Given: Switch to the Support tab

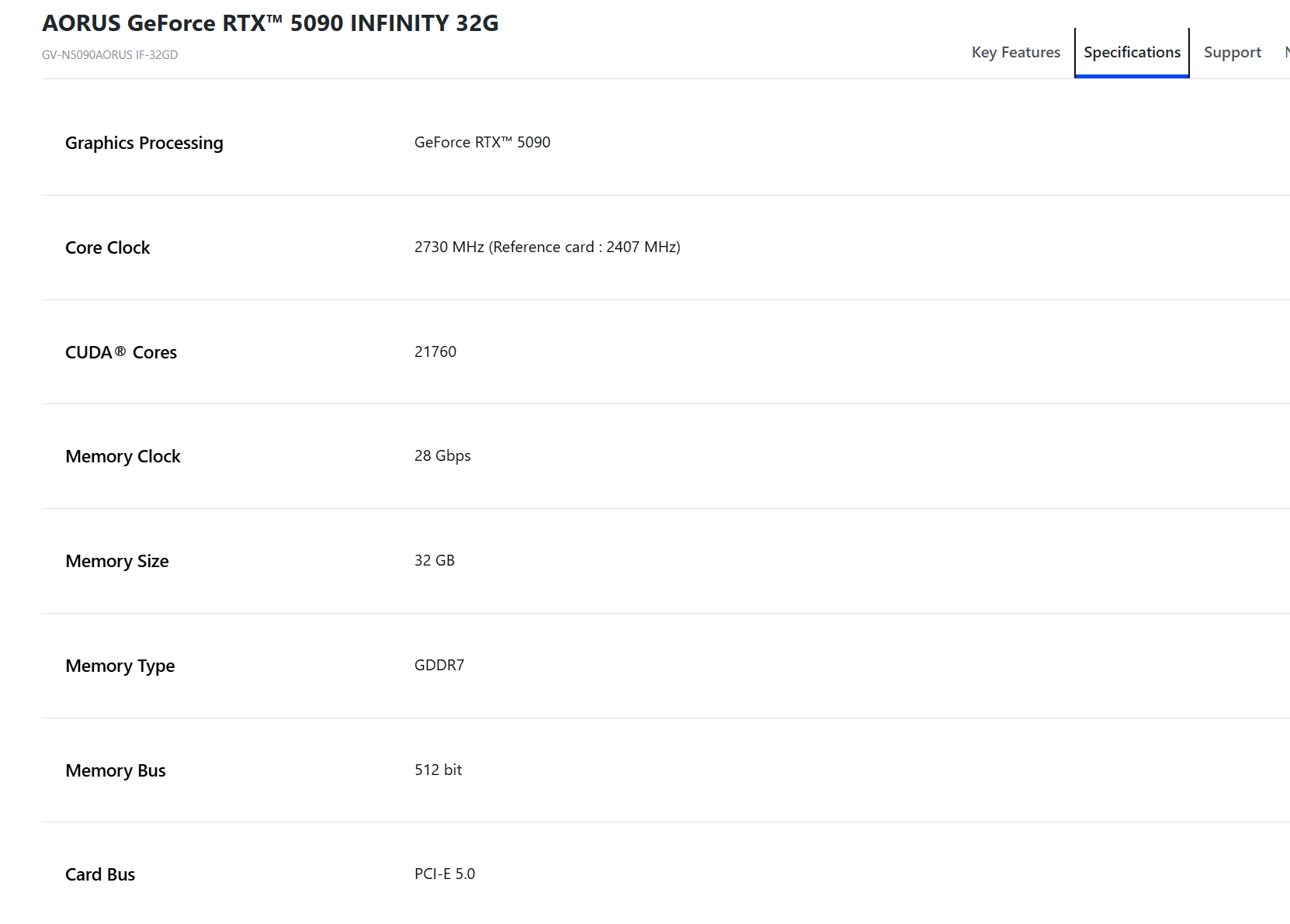Looking at the screenshot, I should click(x=1232, y=53).
